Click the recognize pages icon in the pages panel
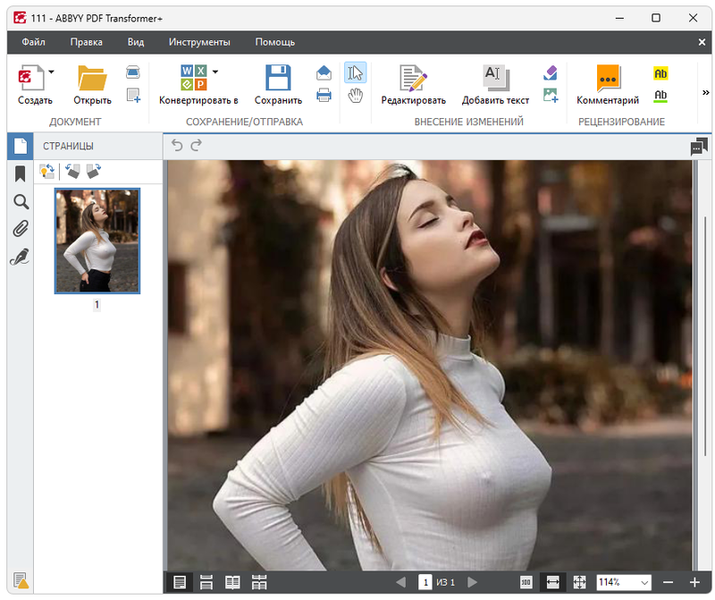Screen dimensions: 715x600 click(x=47, y=171)
